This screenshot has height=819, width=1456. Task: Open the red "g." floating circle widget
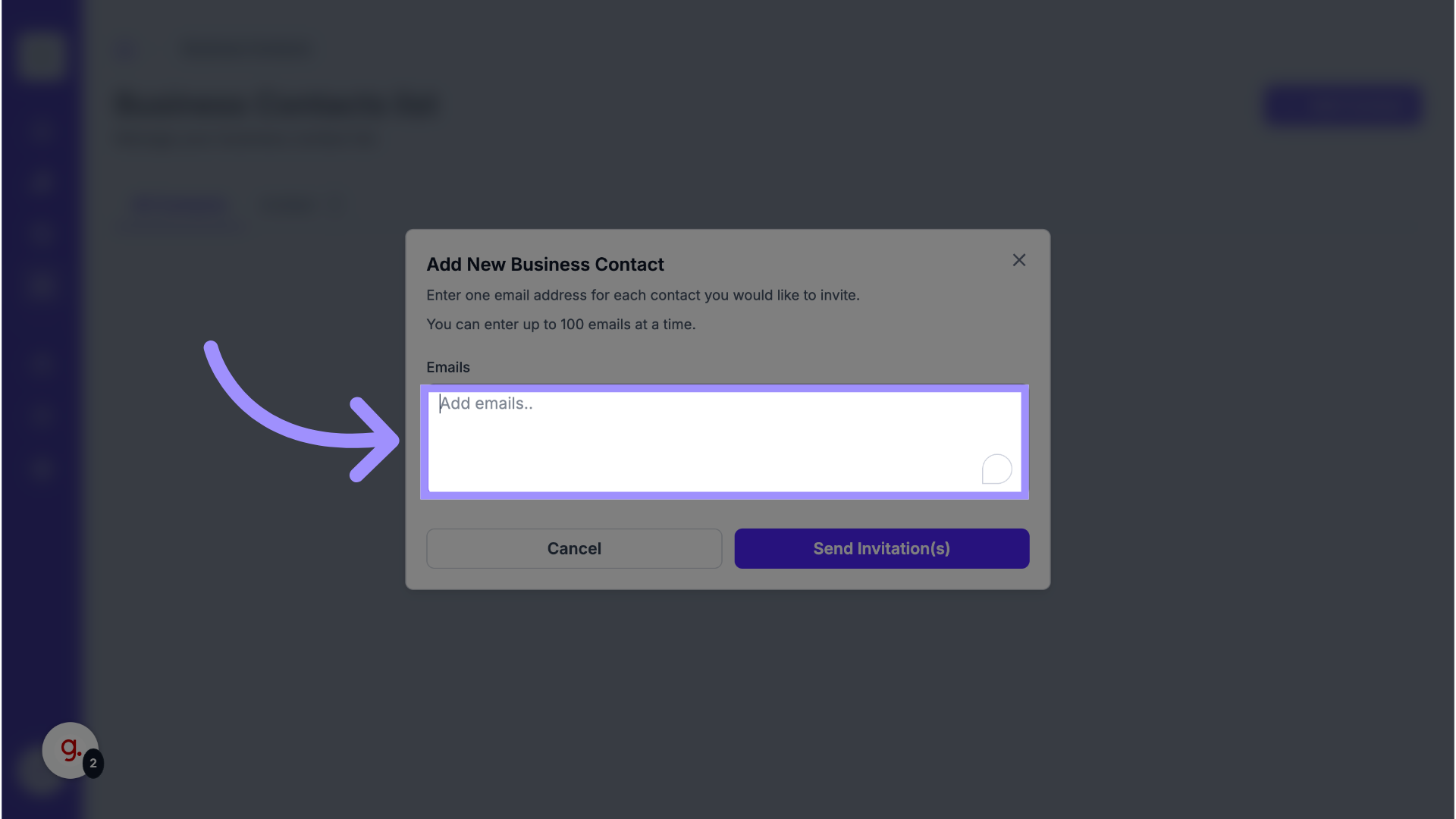[x=68, y=749]
